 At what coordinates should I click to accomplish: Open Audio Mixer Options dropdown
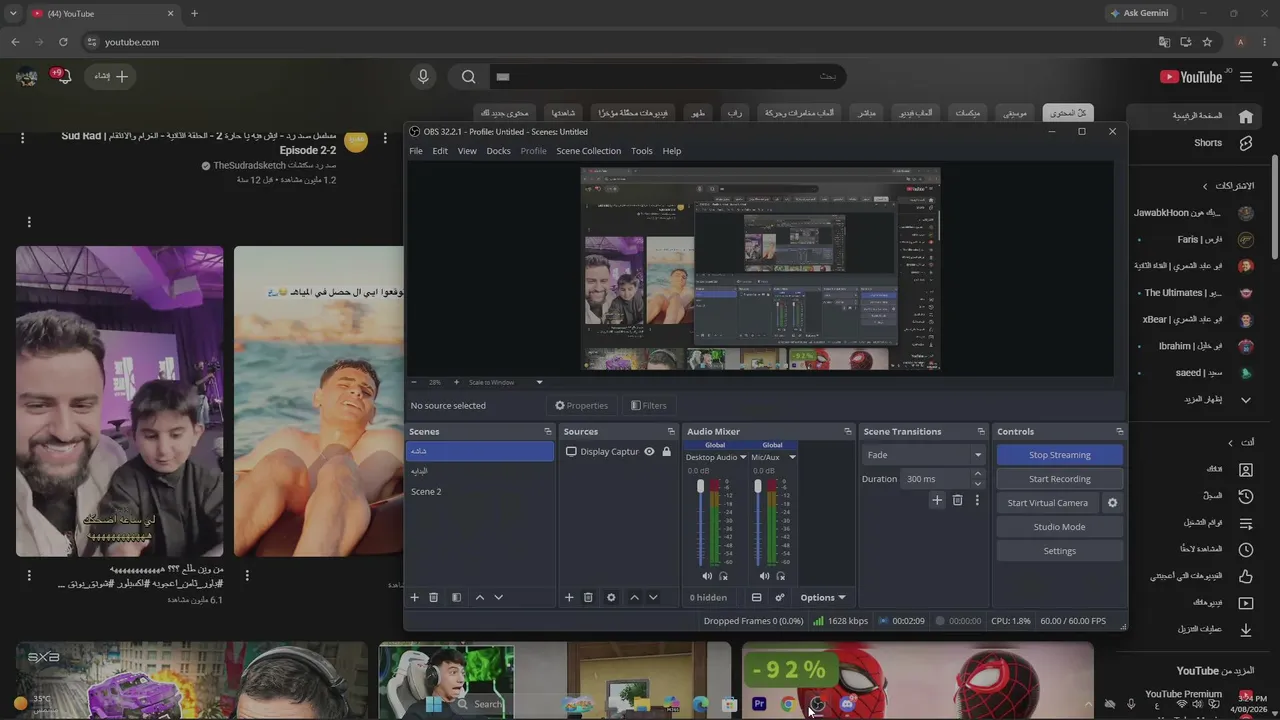(823, 598)
